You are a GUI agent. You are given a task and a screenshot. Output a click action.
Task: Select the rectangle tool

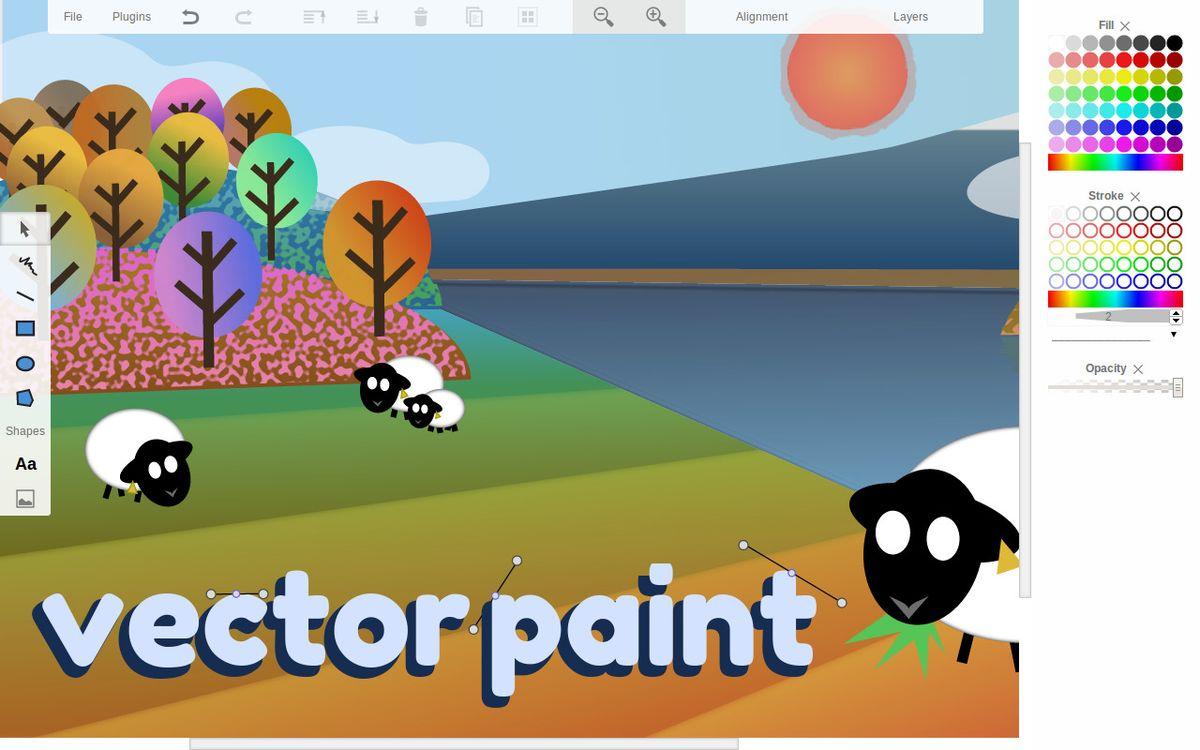click(x=25, y=329)
